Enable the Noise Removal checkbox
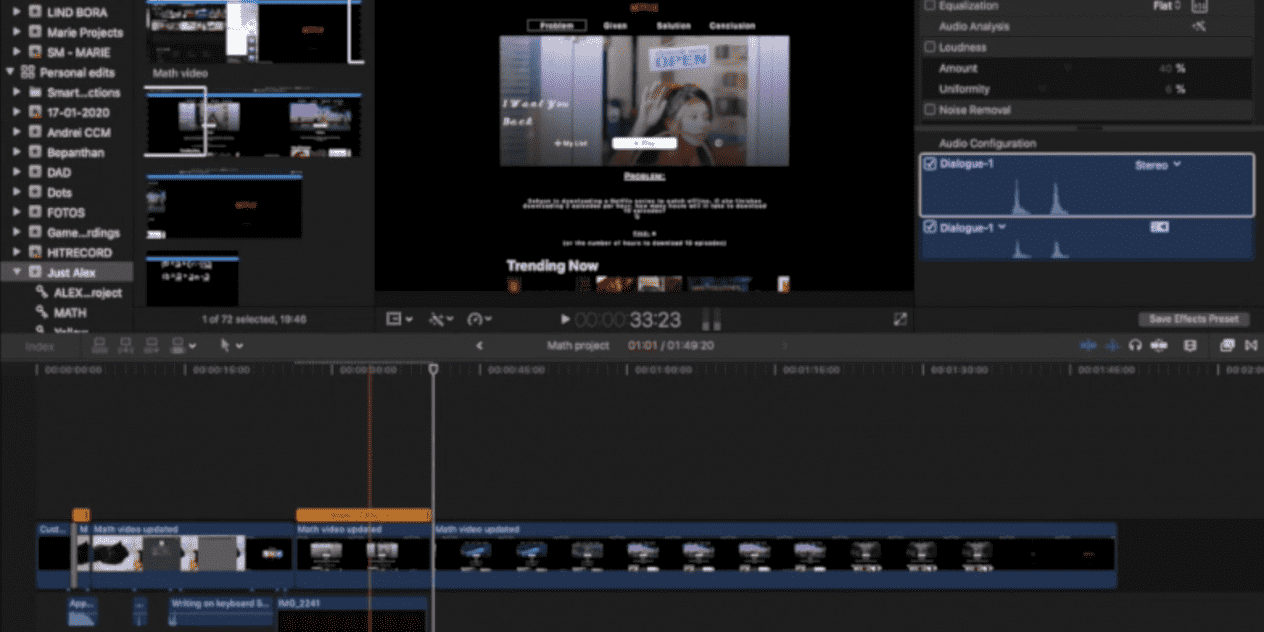 point(930,110)
